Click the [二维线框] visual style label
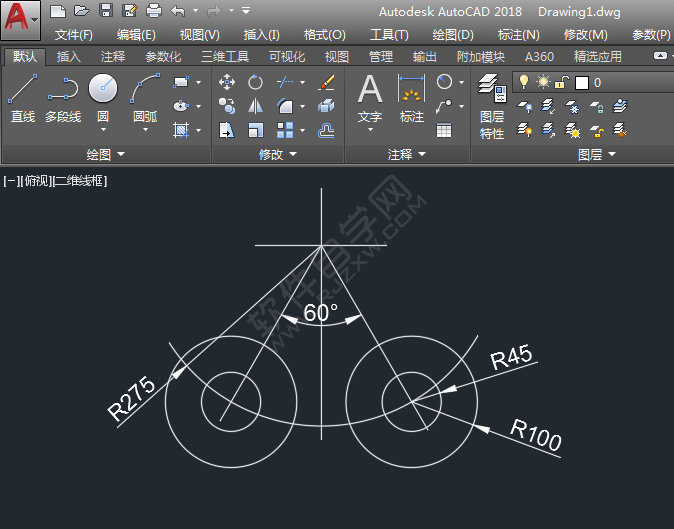The image size is (674, 529). click(x=80, y=181)
